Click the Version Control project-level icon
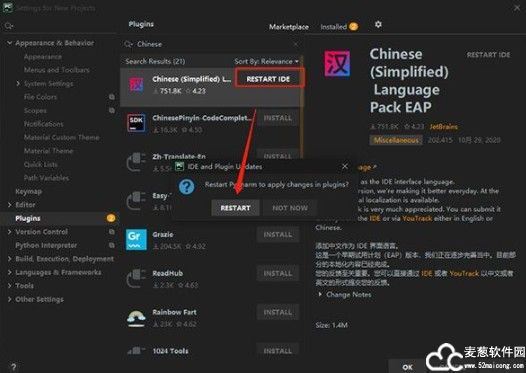 coord(112,232)
